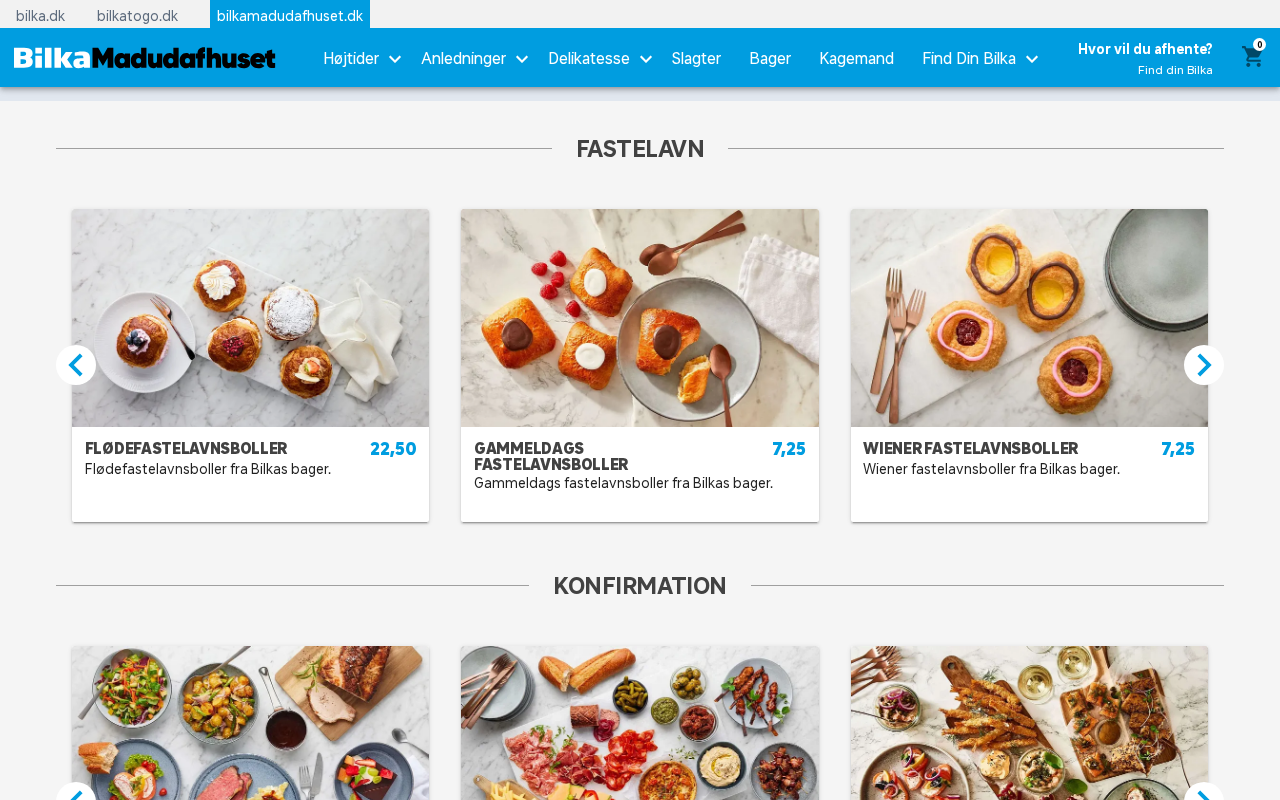Click the 'Find din Bilka' pickup link
This screenshot has height=800, width=1280.
1175,70
